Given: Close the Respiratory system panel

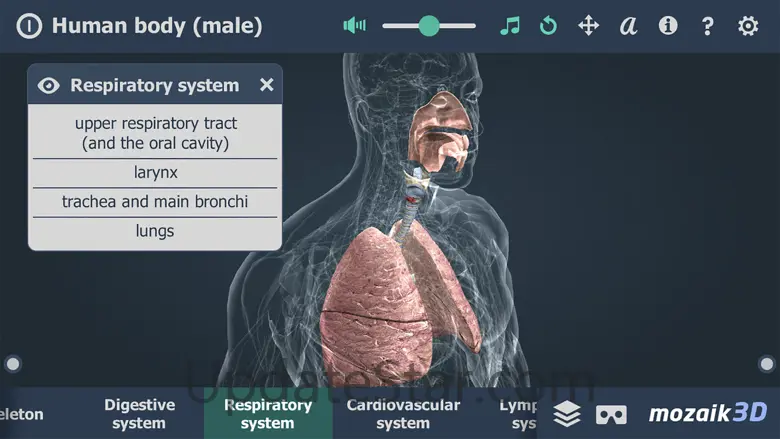Looking at the screenshot, I should tap(267, 85).
